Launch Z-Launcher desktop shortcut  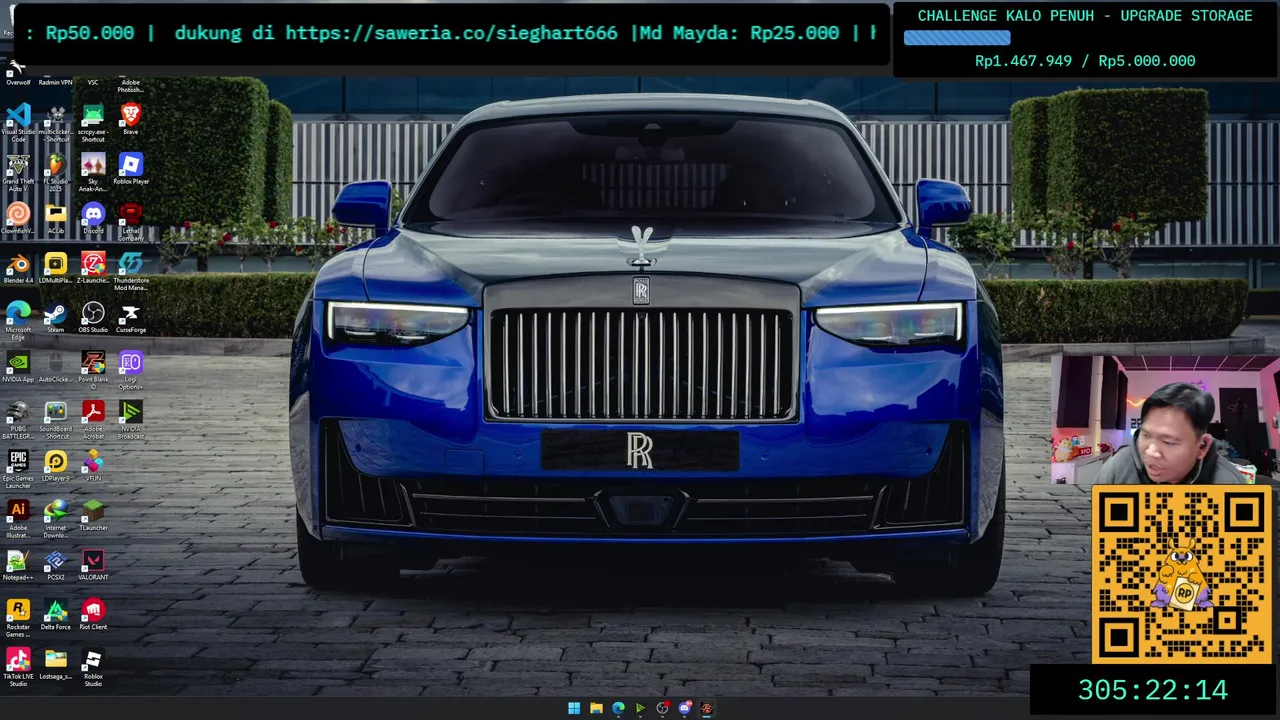point(93,267)
